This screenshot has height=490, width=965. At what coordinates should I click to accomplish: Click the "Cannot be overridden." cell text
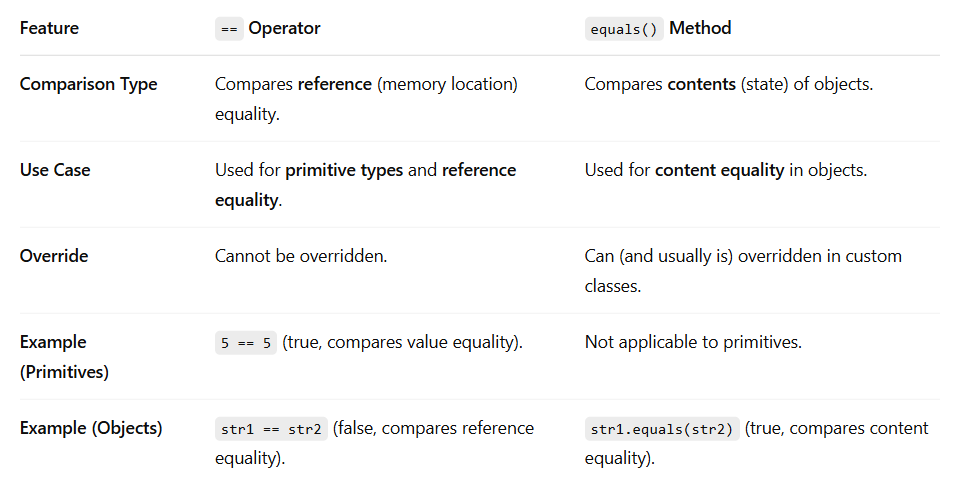click(x=301, y=256)
